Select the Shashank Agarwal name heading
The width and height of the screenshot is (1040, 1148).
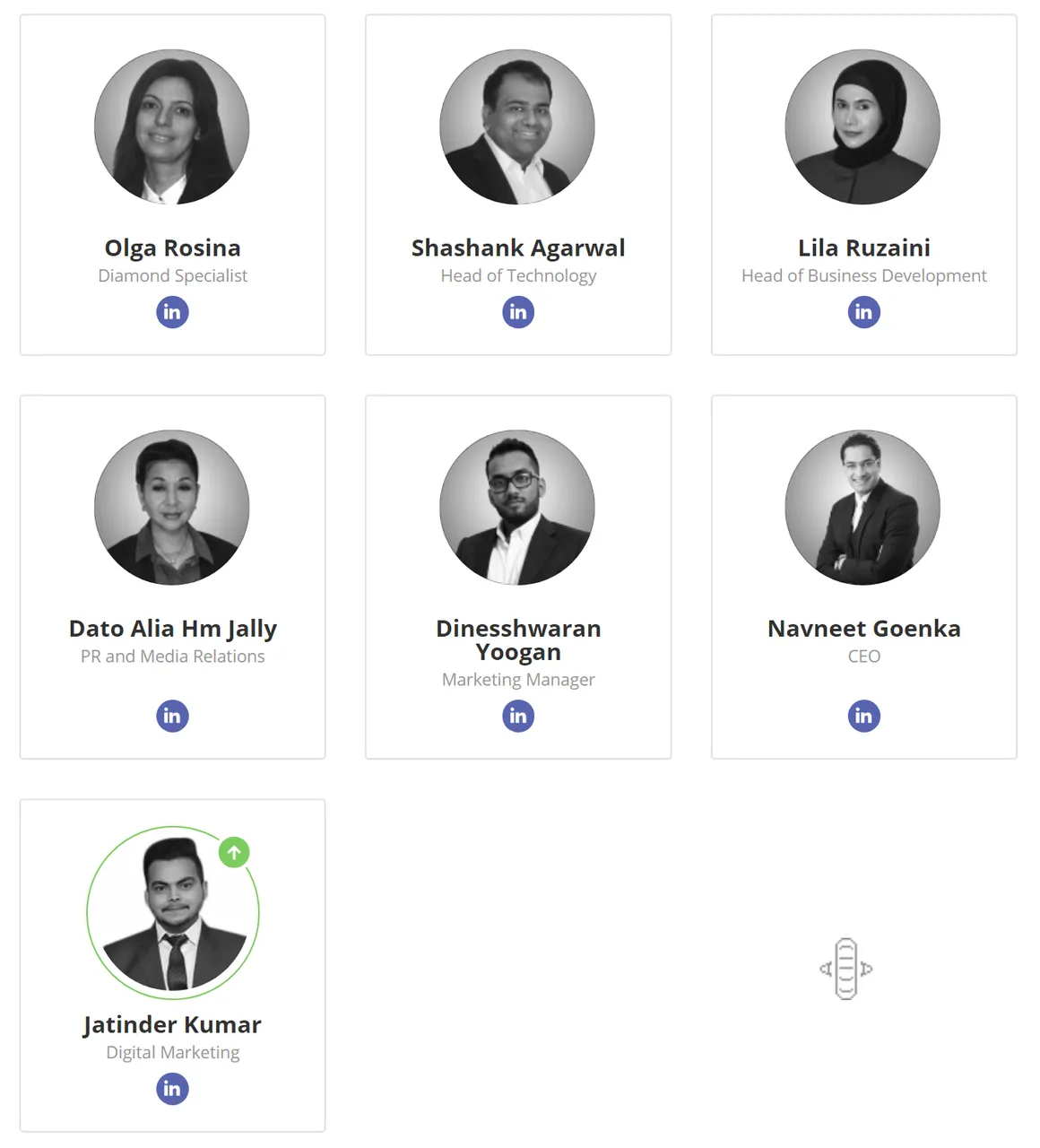pos(518,248)
